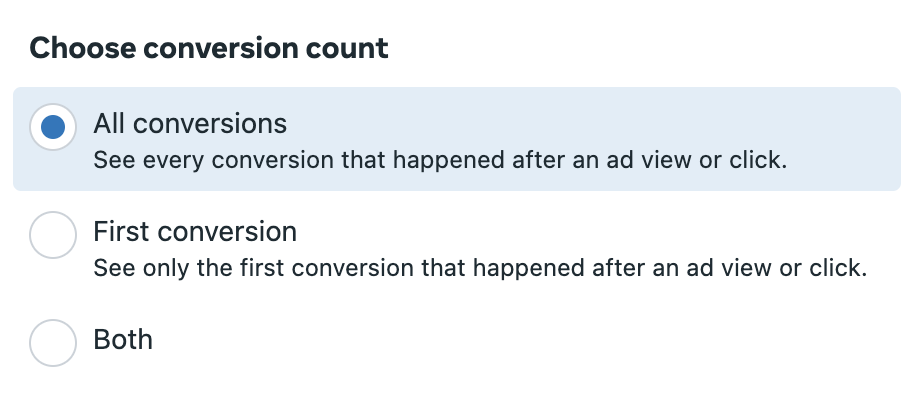912x396 pixels.
Task: Click 'See every conversion that happened' description
Action: point(440,160)
